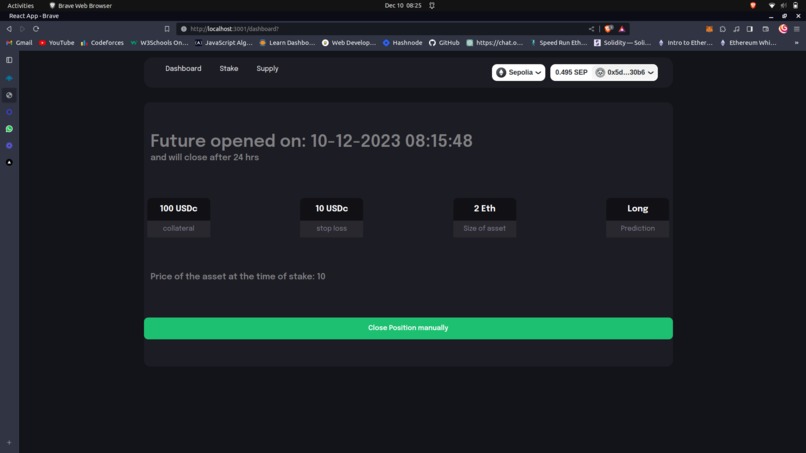The height and width of the screenshot is (453, 806).
Task: Switch to the Dashboard nav tab
Action: [183, 68]
